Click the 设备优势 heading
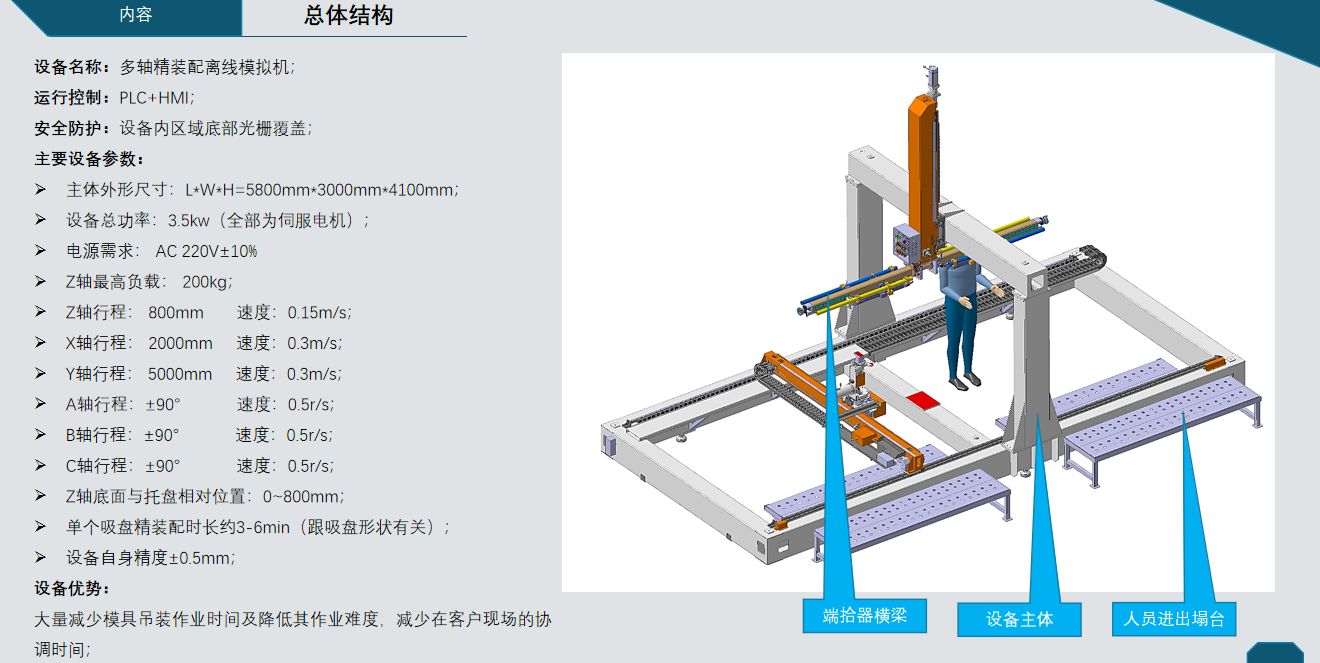 [x=72, y=588]
